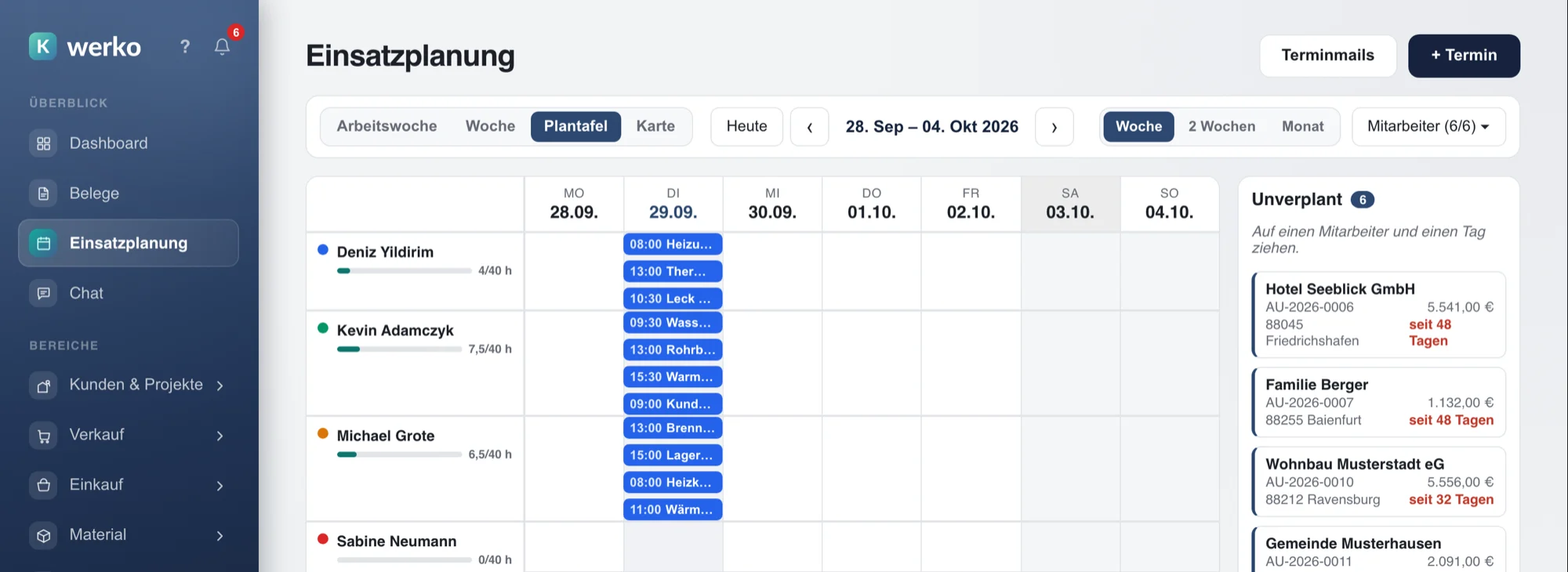Open the Familie Berger unplanned card

(1379, 403)
